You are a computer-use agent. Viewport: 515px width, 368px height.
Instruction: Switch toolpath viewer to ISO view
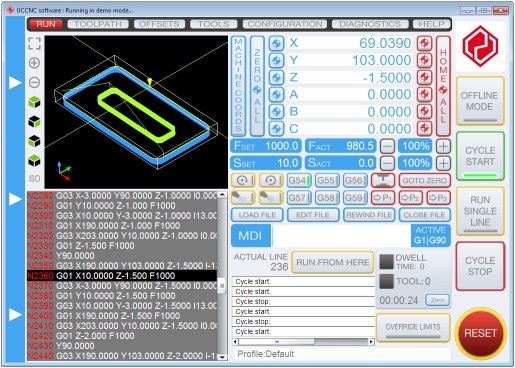point(34,179)
